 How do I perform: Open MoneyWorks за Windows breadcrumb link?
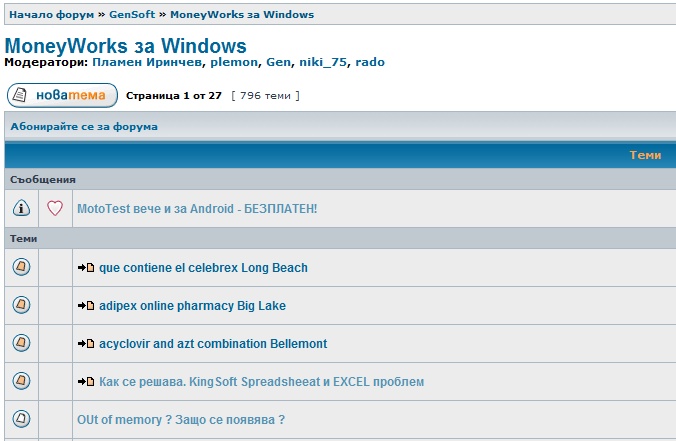point(242,15)
